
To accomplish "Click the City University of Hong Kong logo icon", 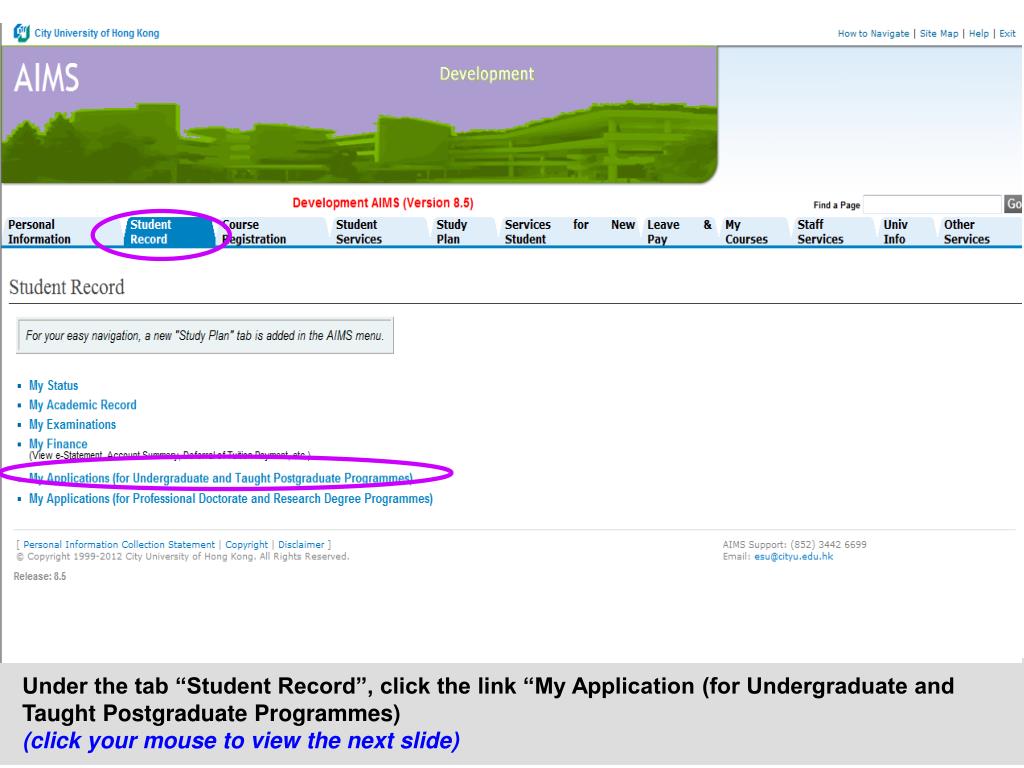I will [22, 33].
